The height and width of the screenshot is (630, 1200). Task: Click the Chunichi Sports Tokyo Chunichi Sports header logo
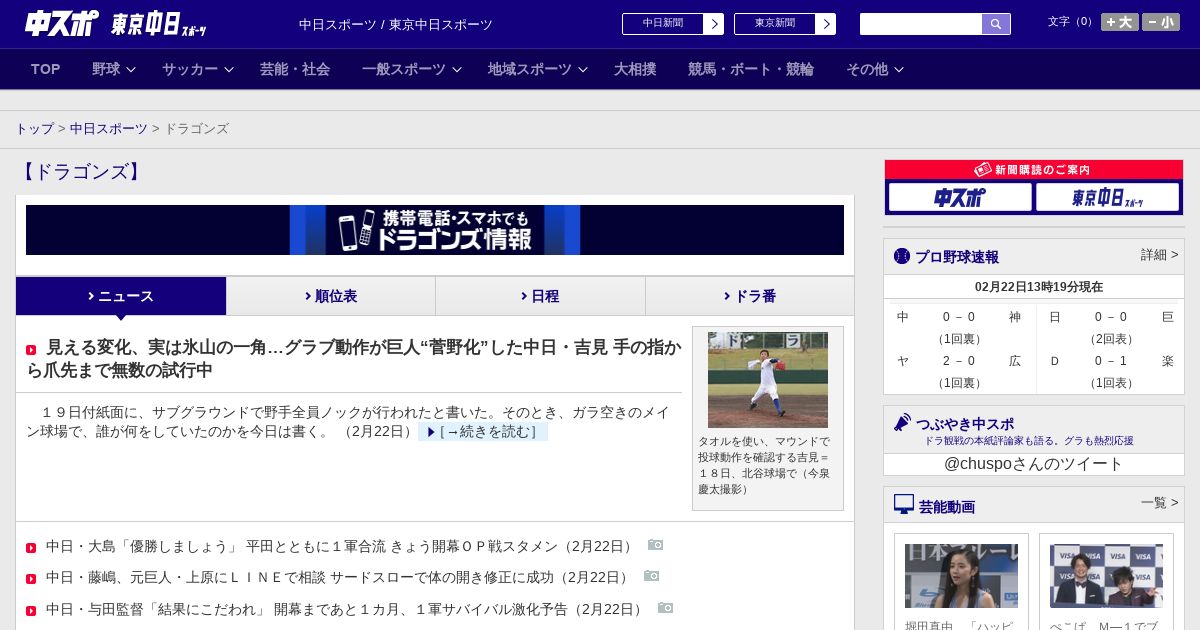pos(115,23)
